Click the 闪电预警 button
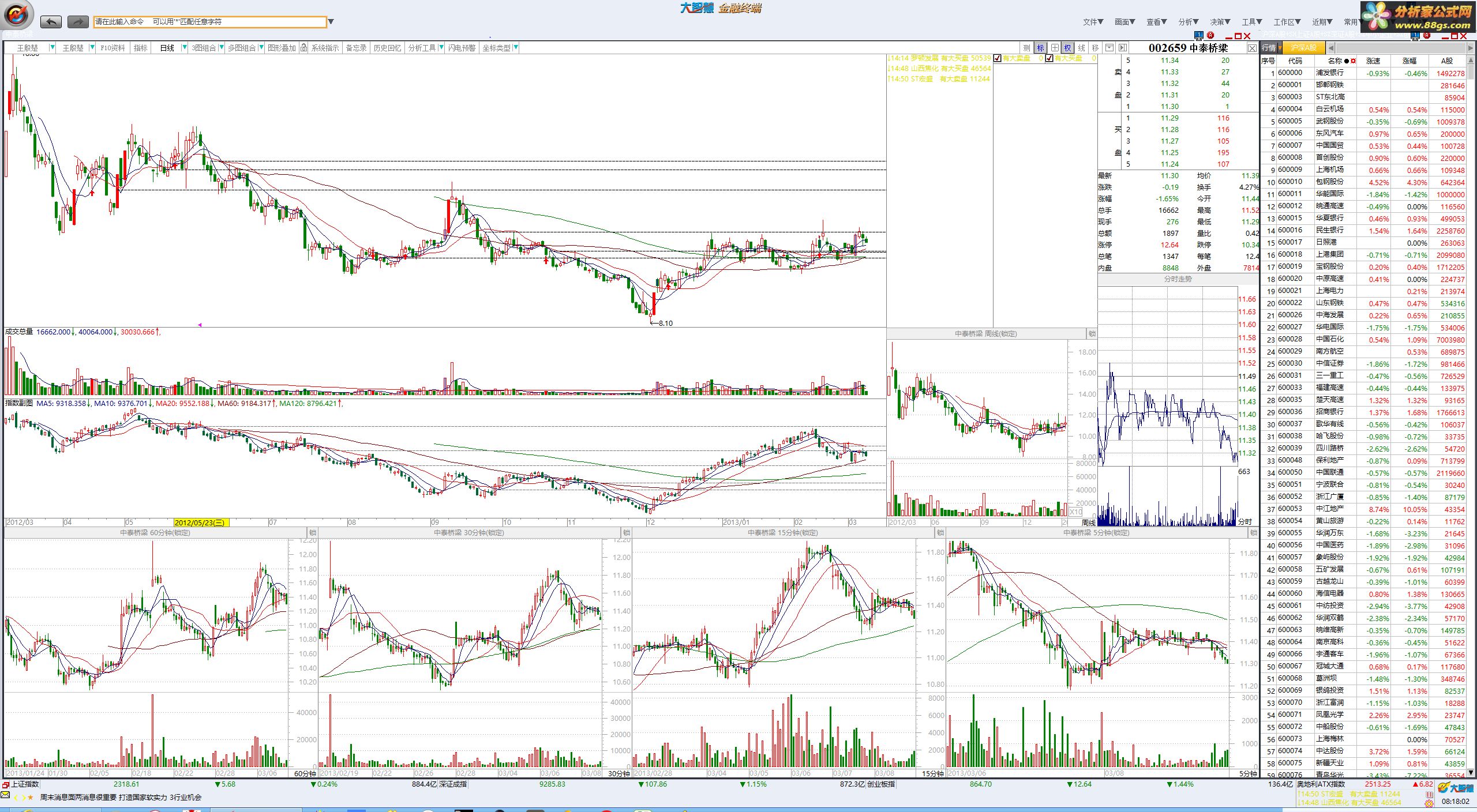Image resolution: width=1477 pixels, height=812 pixels. (462, 48)
